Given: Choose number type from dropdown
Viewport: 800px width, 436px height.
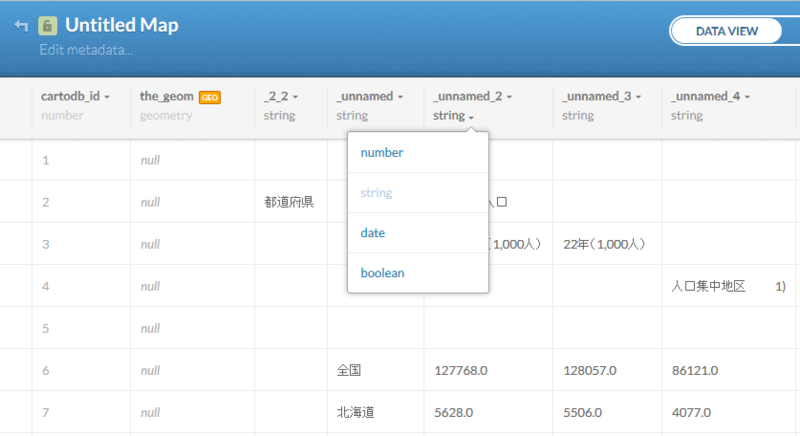Looking at the screenshot, I should (382, 152).
